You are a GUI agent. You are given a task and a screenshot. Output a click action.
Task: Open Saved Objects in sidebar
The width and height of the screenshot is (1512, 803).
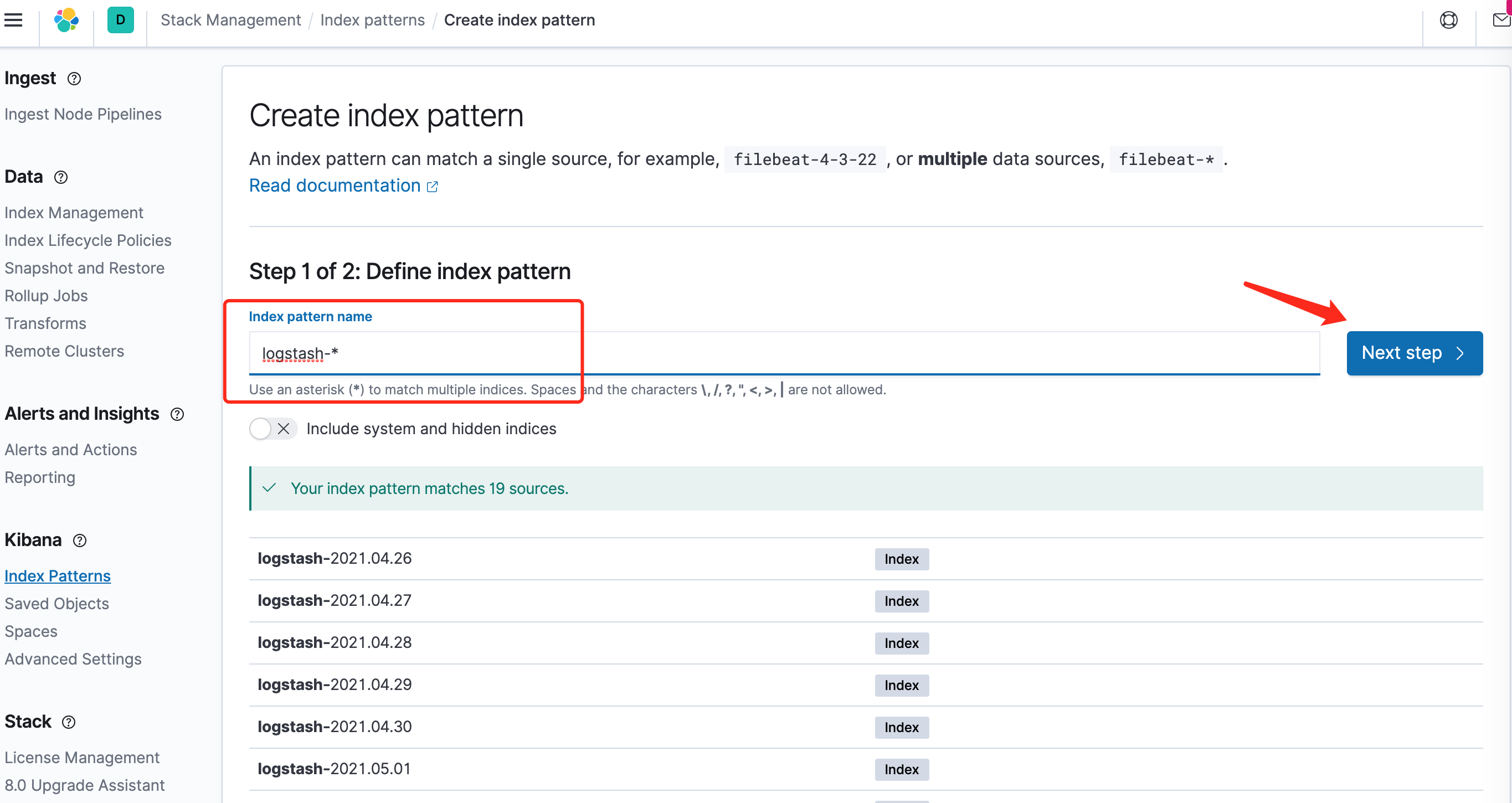(x=57, y=604)
